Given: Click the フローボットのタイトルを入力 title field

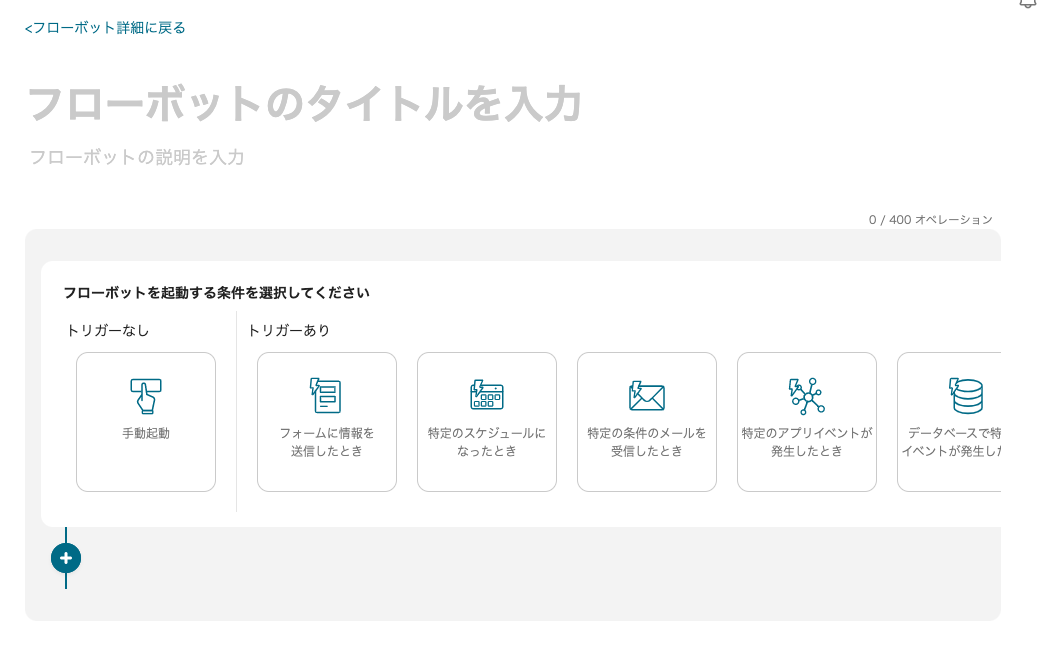Looking at the screenshot, I should [x=304, y=104].
